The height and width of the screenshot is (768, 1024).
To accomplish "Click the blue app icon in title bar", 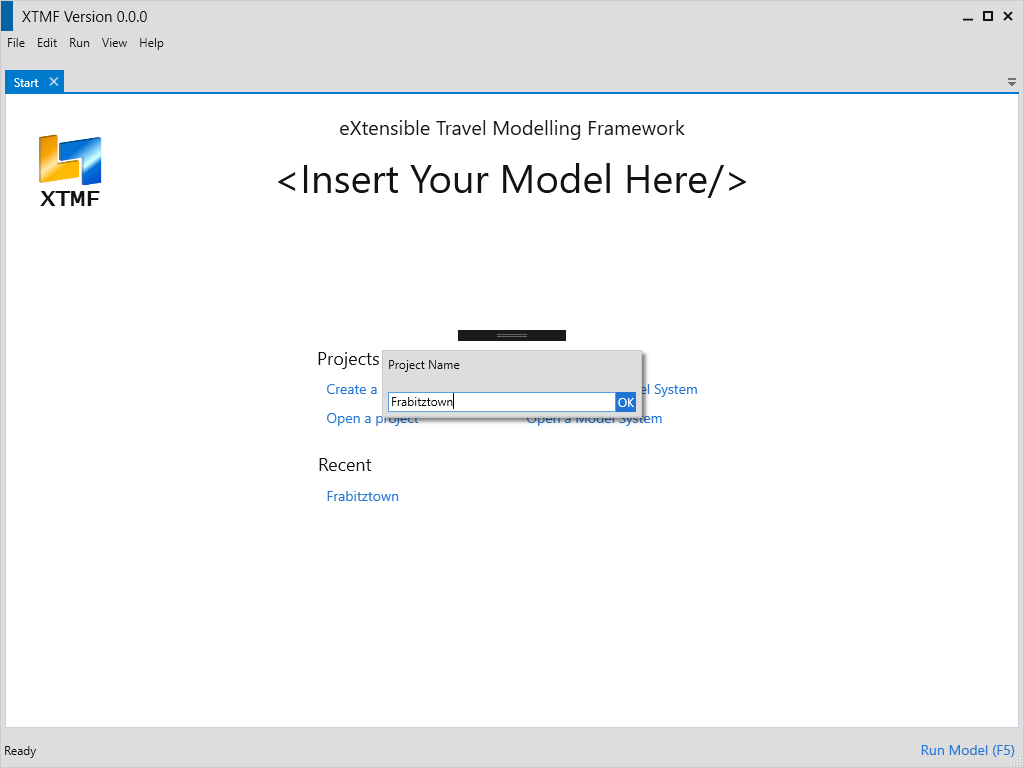I will point(7,16).
